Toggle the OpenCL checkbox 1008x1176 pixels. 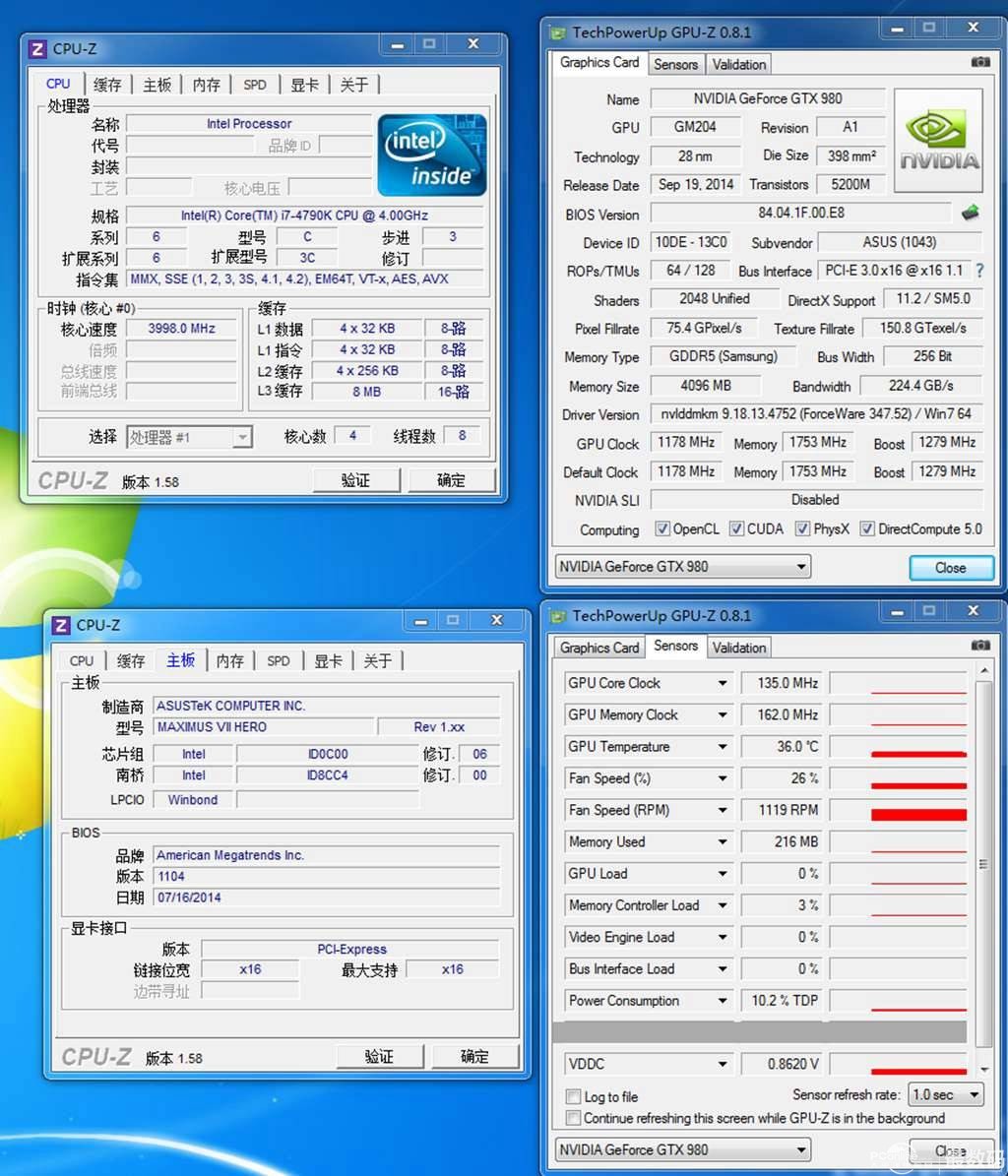(x=662, y=528)
